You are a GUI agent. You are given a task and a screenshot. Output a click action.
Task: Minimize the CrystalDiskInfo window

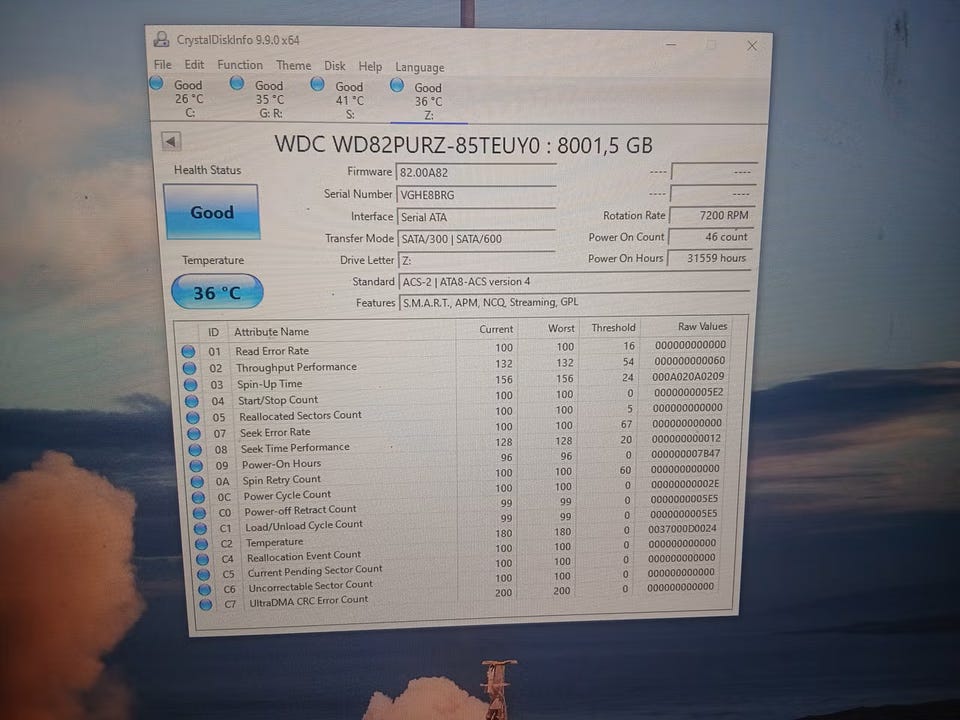(x=671, y=45)
